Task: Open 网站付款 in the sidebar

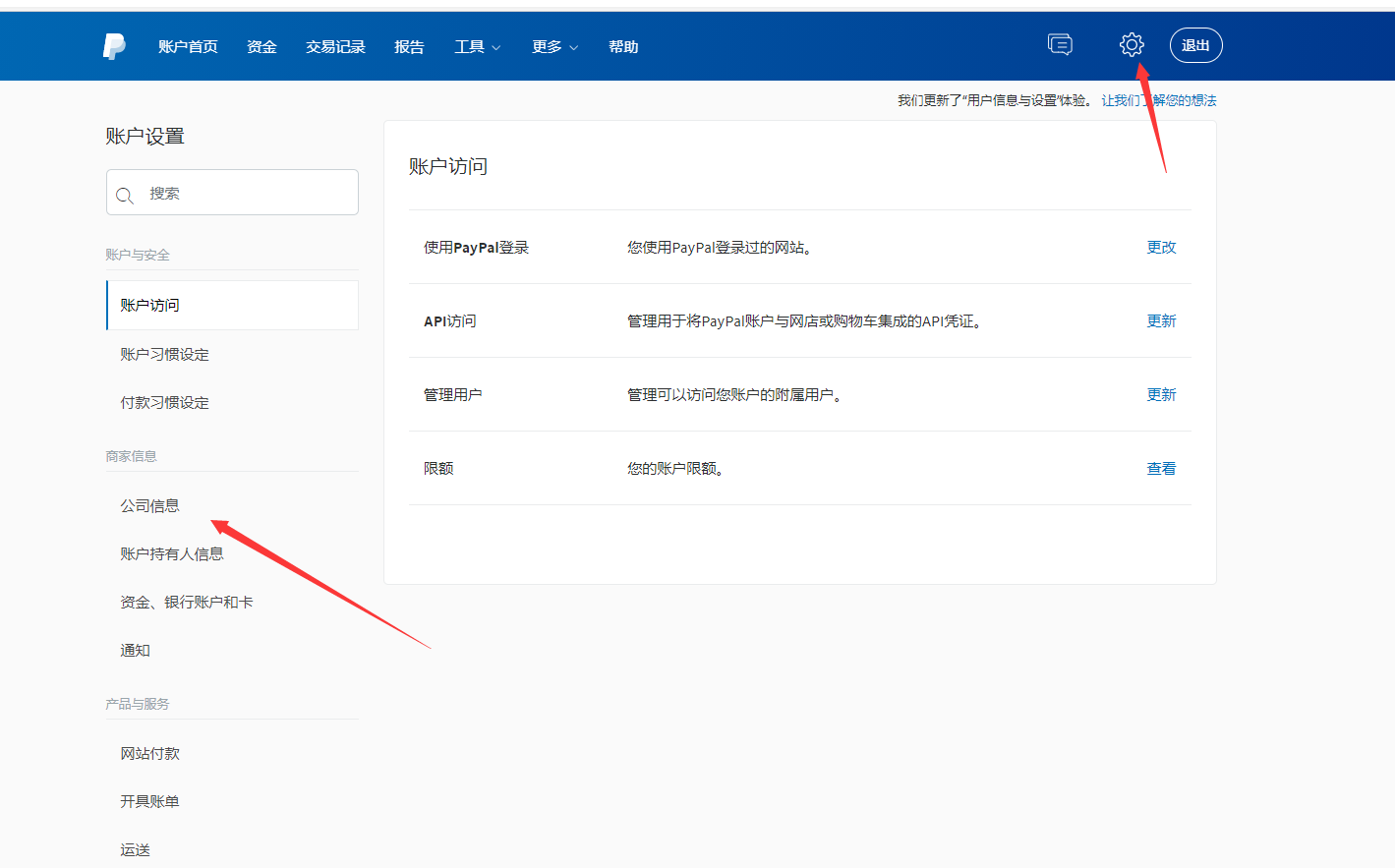Action: point(150,754)
